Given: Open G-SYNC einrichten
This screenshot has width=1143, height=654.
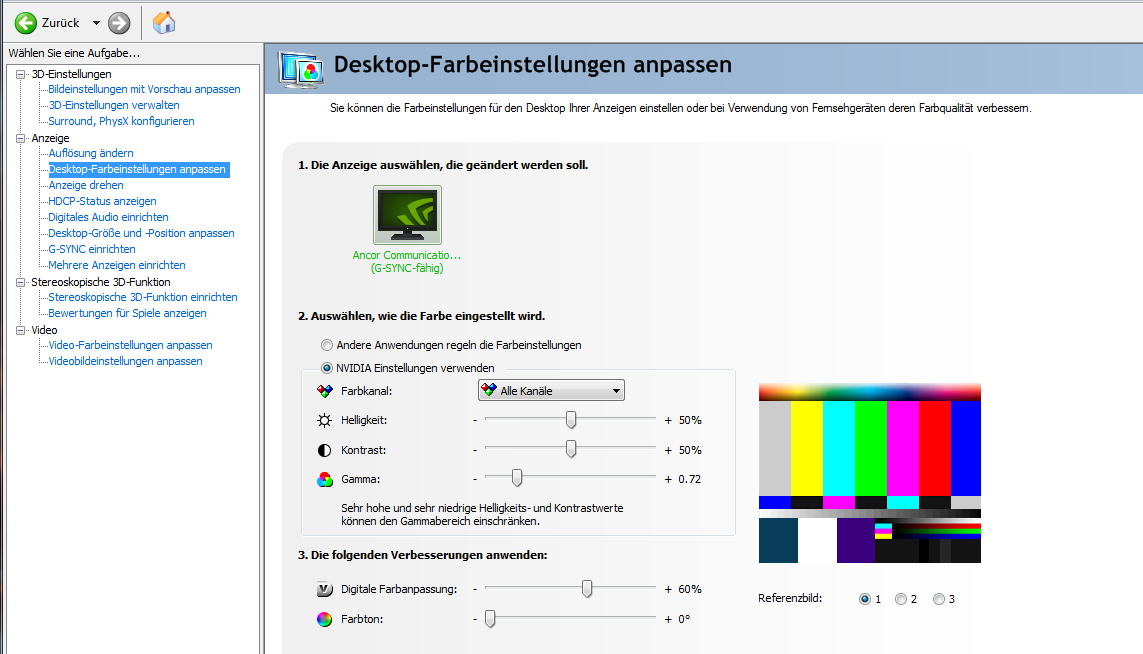Looking at the screenshot, I should [x=92, y=249].
